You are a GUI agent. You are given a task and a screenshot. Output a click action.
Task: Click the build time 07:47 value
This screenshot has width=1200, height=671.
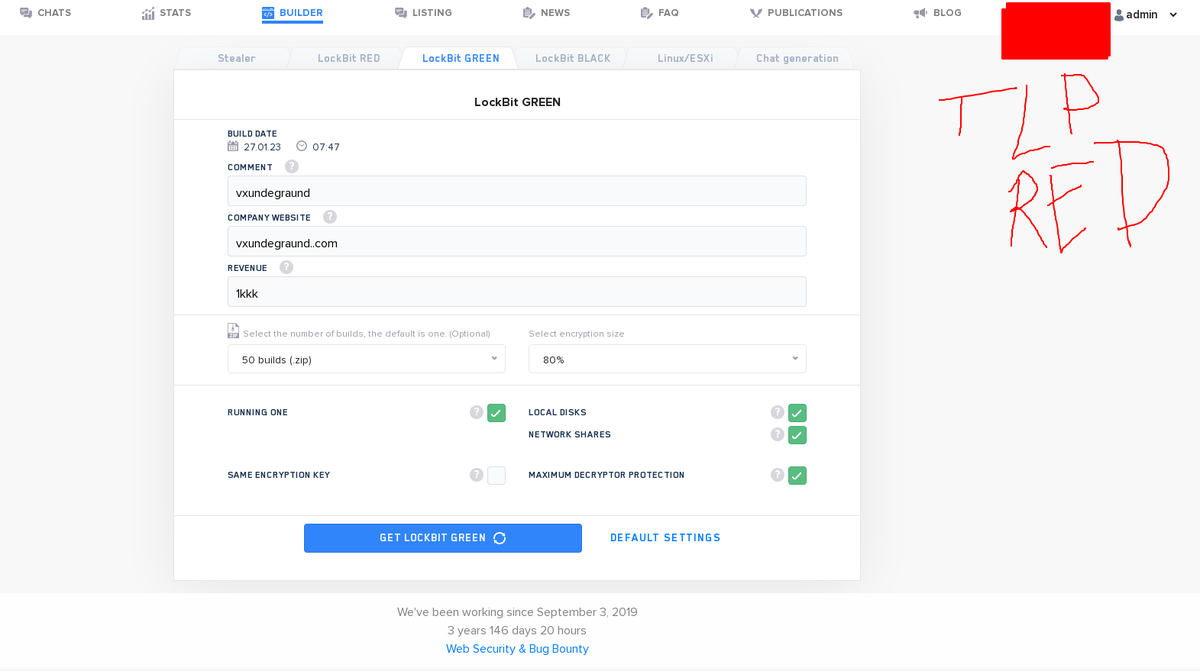326,147
